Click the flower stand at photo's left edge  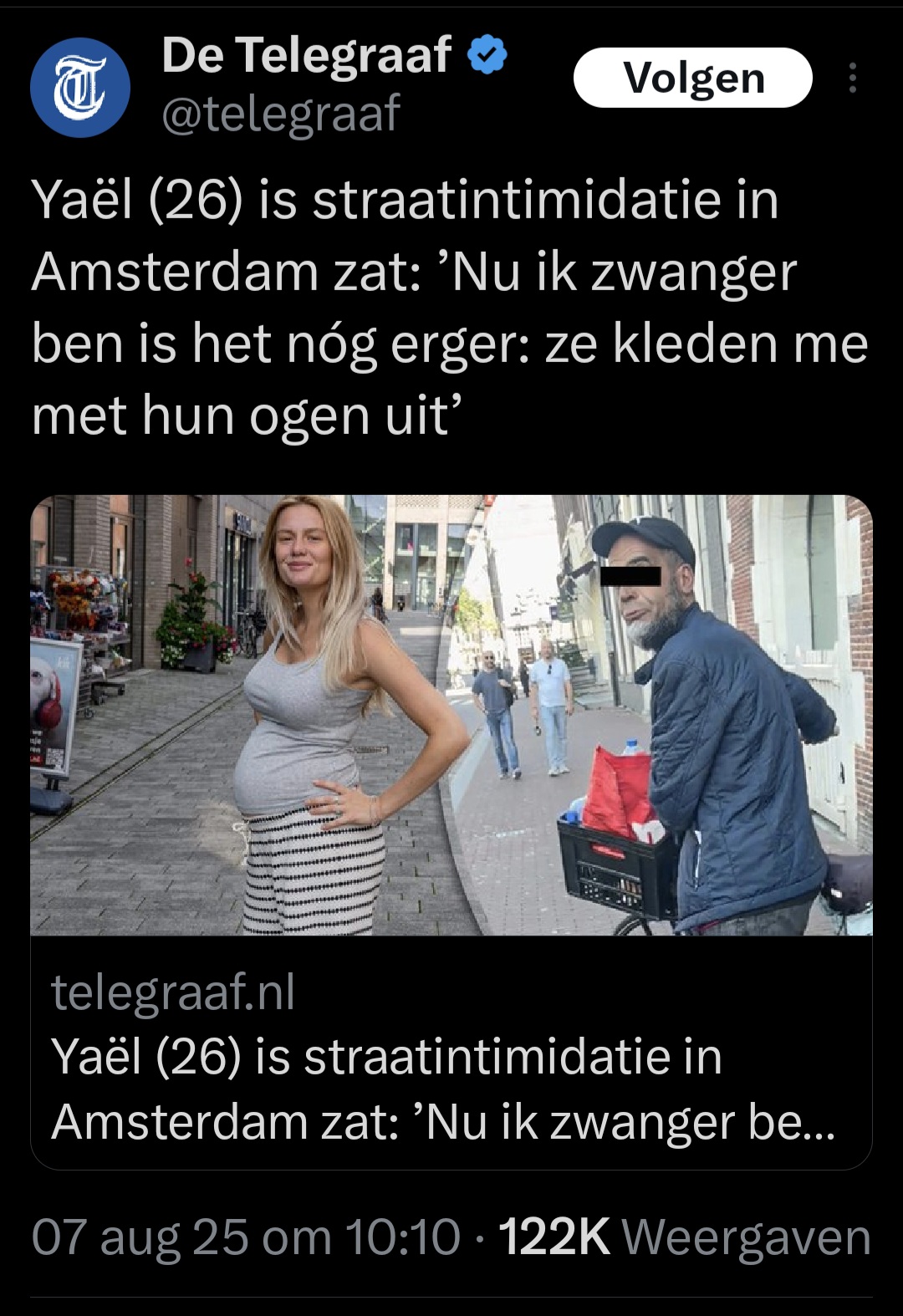tap(80, 623)
